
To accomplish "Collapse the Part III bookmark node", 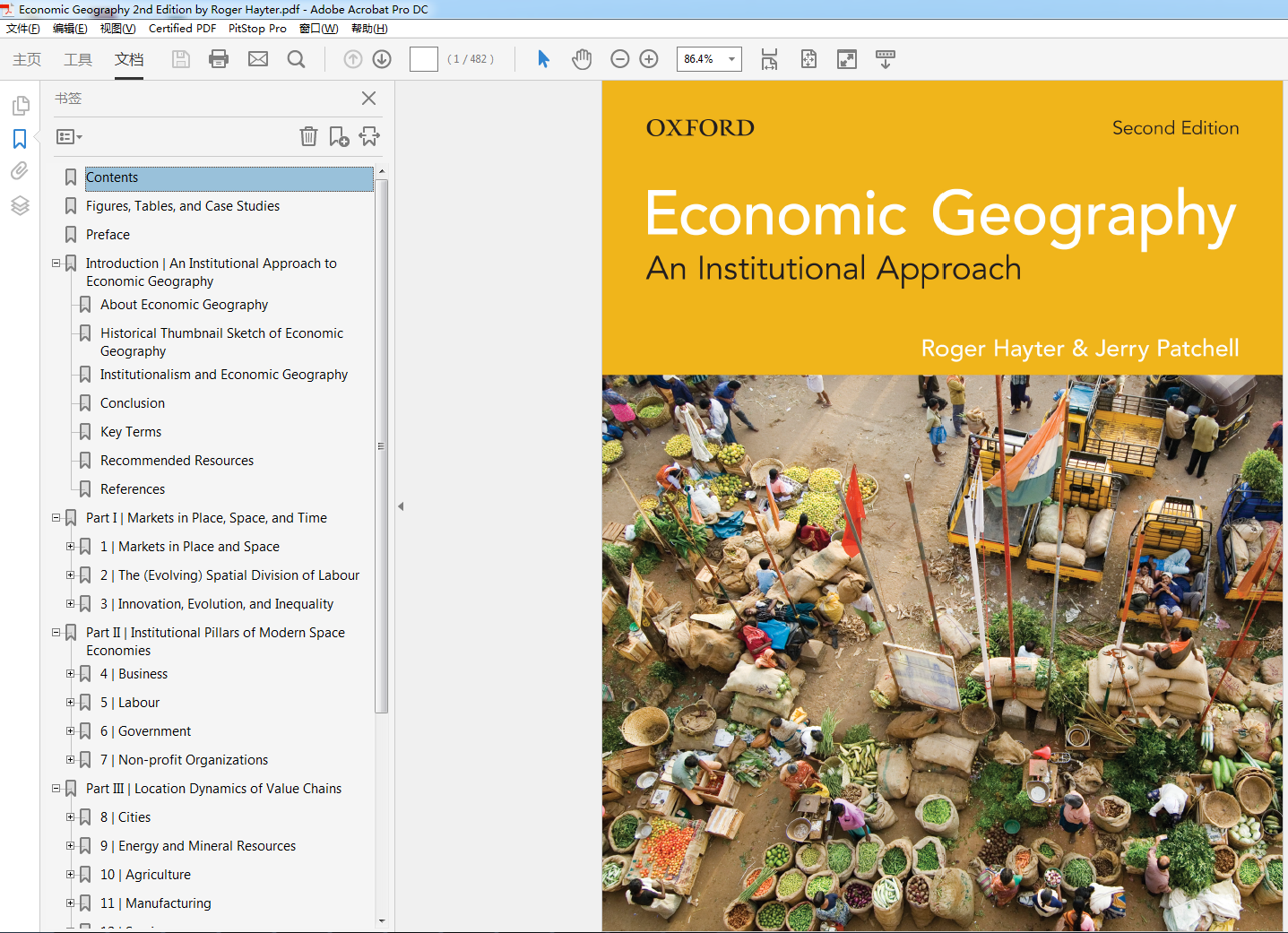I will coord(56,789).
